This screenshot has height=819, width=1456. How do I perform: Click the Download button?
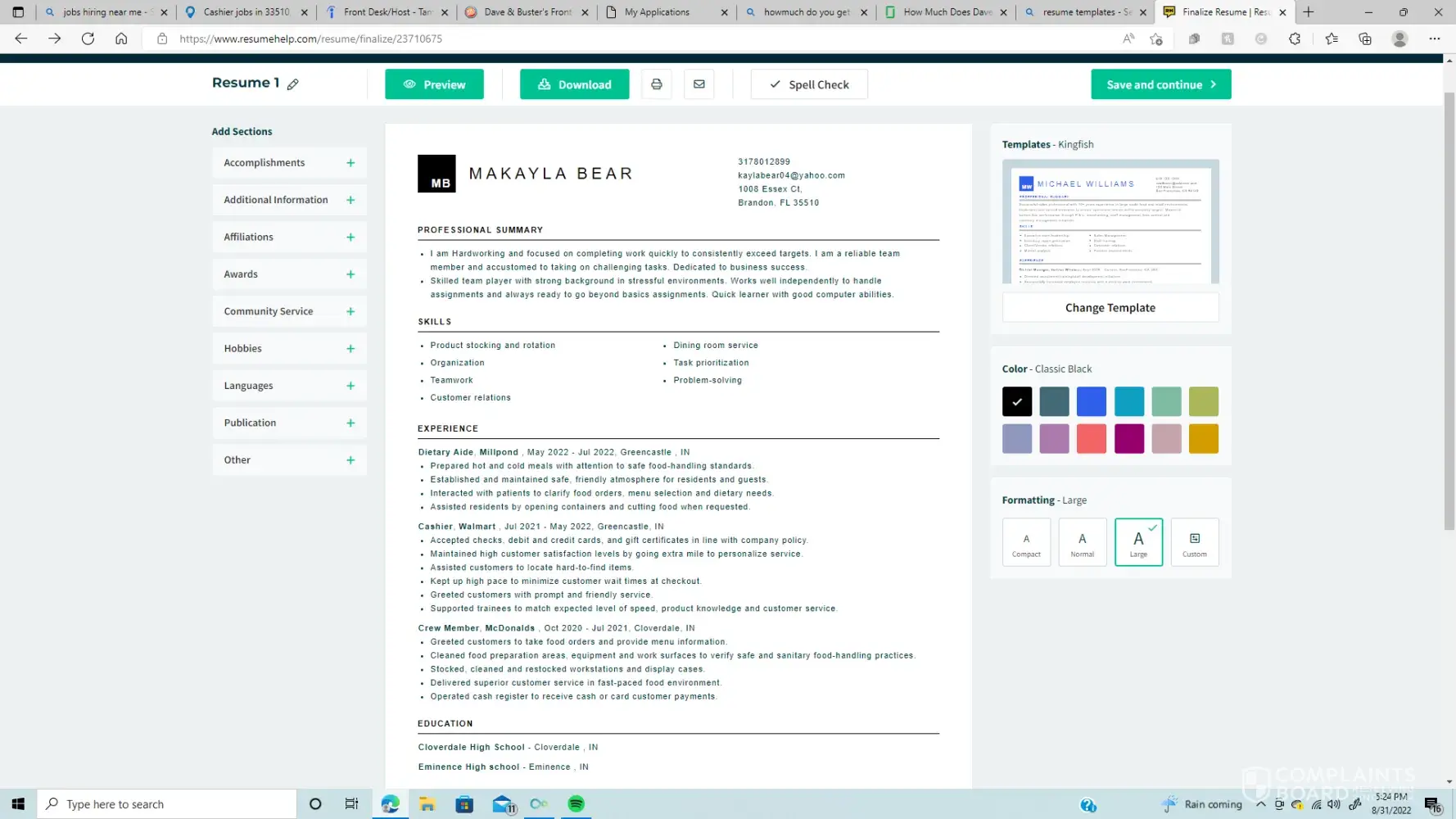point(574,84)
